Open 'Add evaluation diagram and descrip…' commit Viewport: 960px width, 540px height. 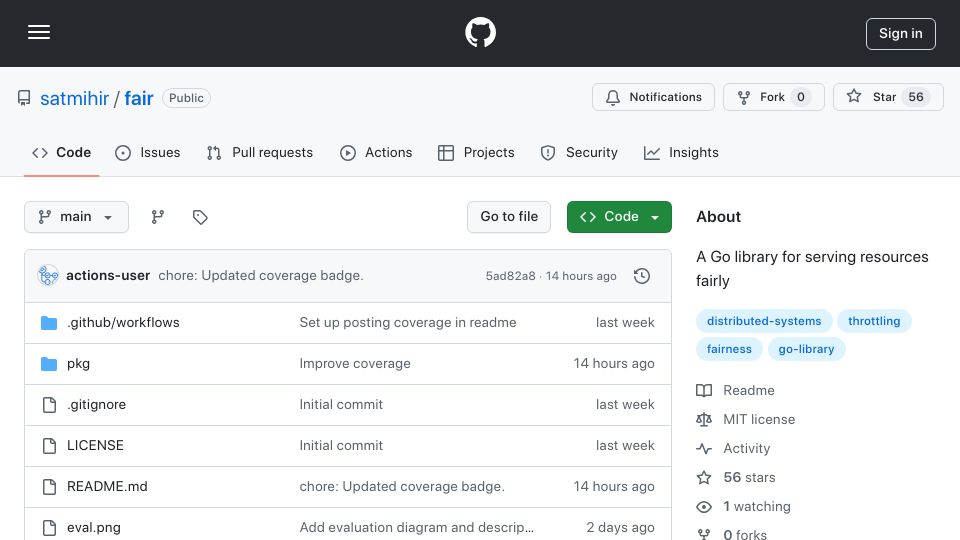pyautogui.click(x=416, y=528)
